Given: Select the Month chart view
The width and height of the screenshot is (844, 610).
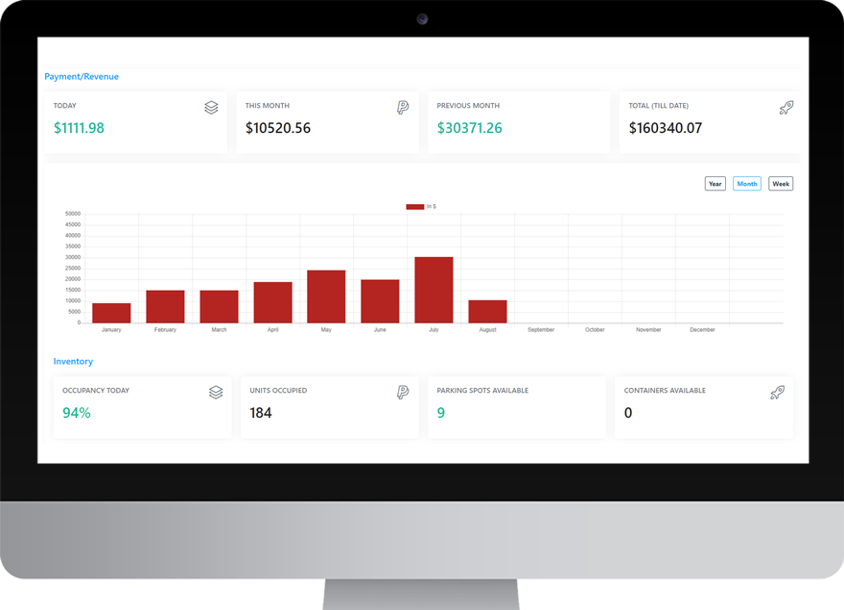Looking at the screenshot, I should coord(747,184).
